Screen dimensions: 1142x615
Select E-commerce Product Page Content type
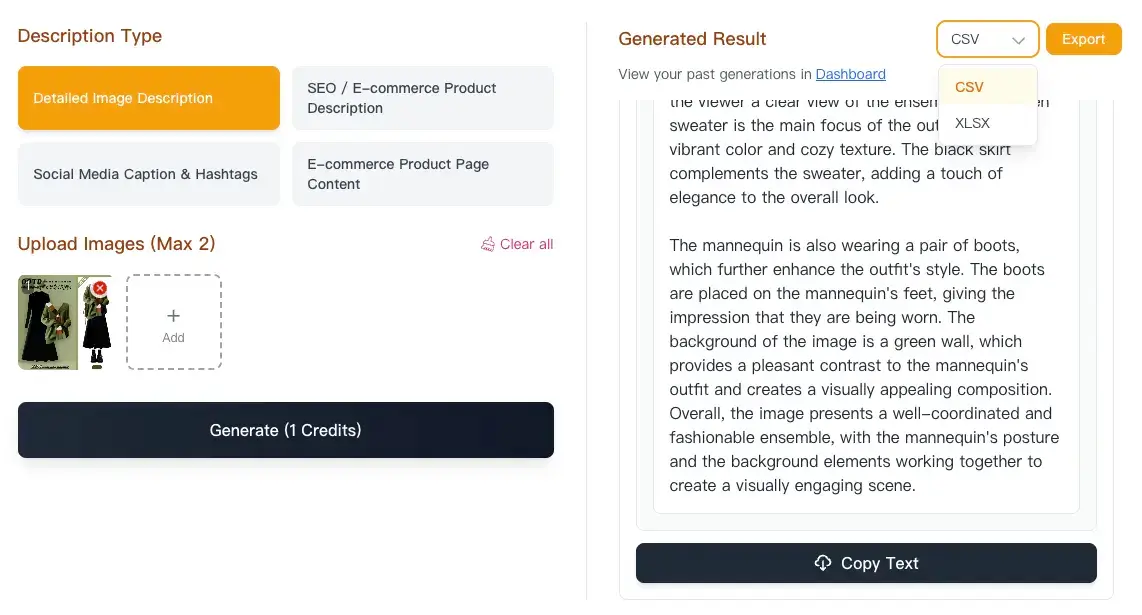[x=422, y=173]
